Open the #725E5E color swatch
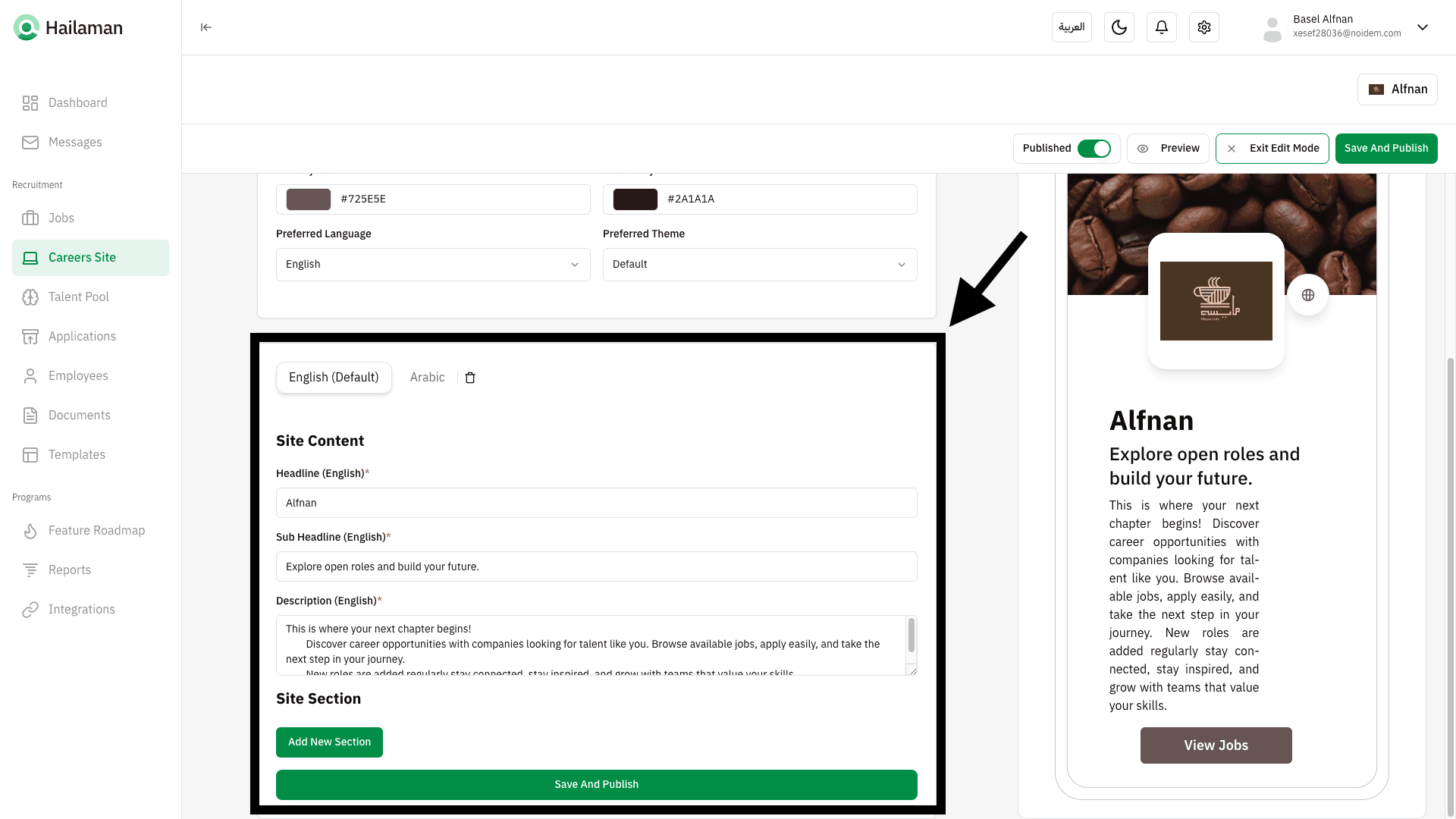Screen dimensions: 1456x819 pyautogui.click(x=308, y=199)
